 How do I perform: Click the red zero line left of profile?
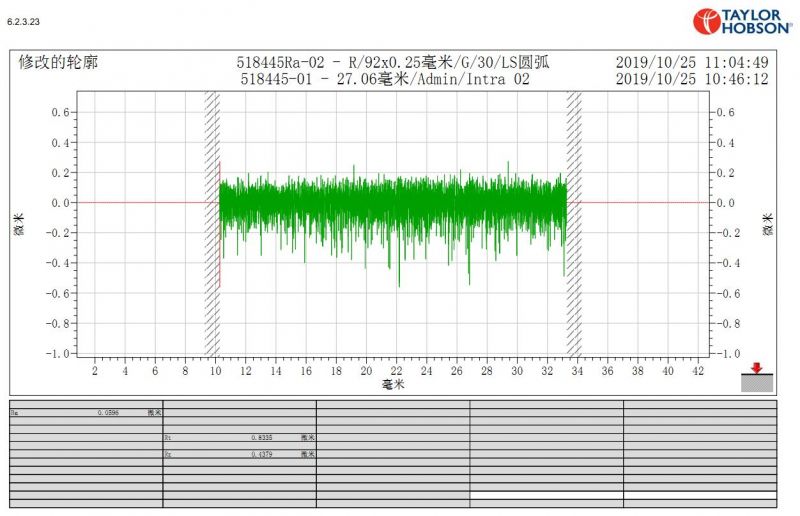point(140,202)
